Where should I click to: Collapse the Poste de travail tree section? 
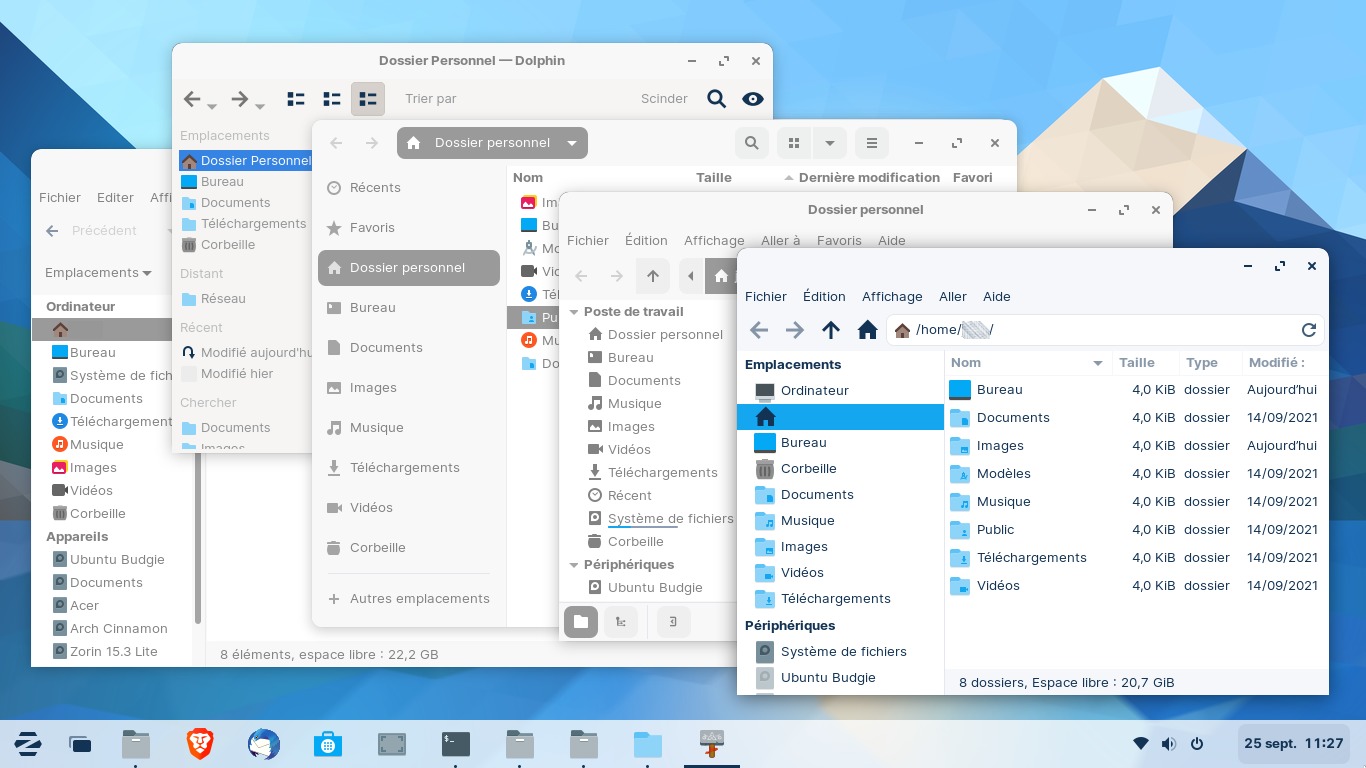tap(574, 312)
